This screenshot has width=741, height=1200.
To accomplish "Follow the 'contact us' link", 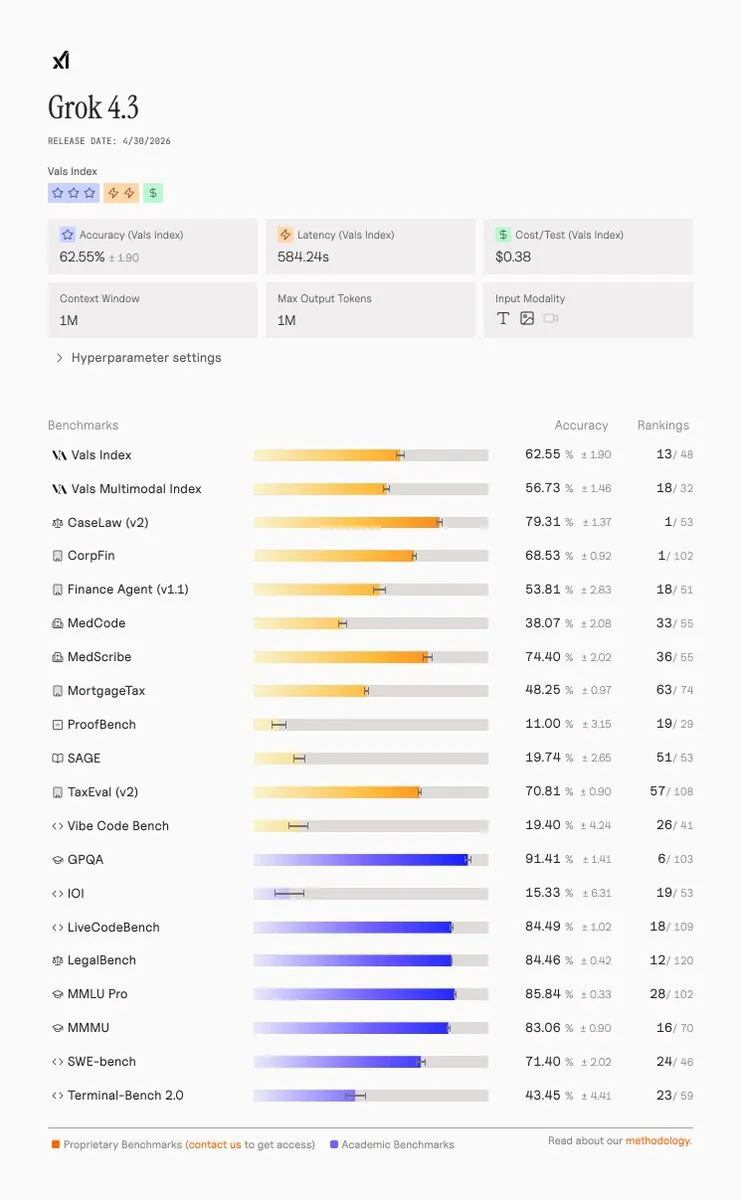I will point(214,1145).
